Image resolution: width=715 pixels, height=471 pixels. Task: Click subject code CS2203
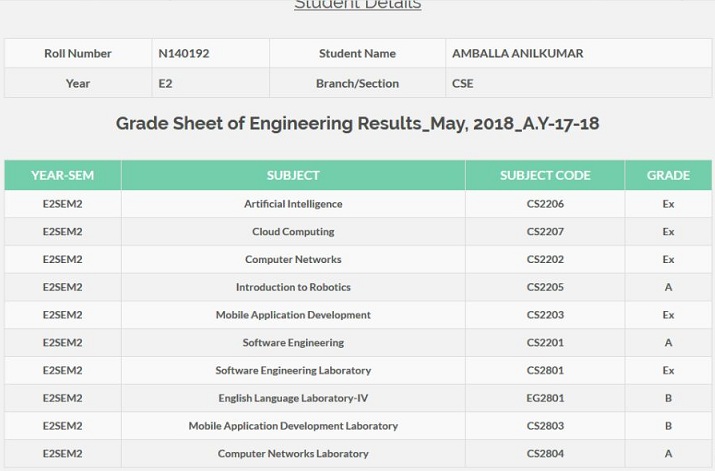(545, 315)
